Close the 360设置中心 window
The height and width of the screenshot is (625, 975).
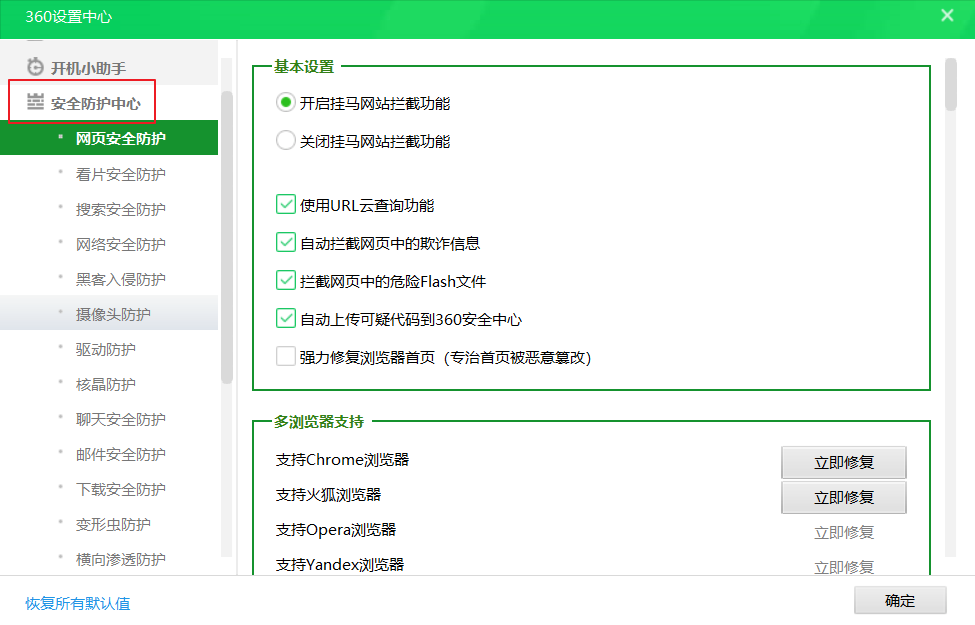pos(947,16)
